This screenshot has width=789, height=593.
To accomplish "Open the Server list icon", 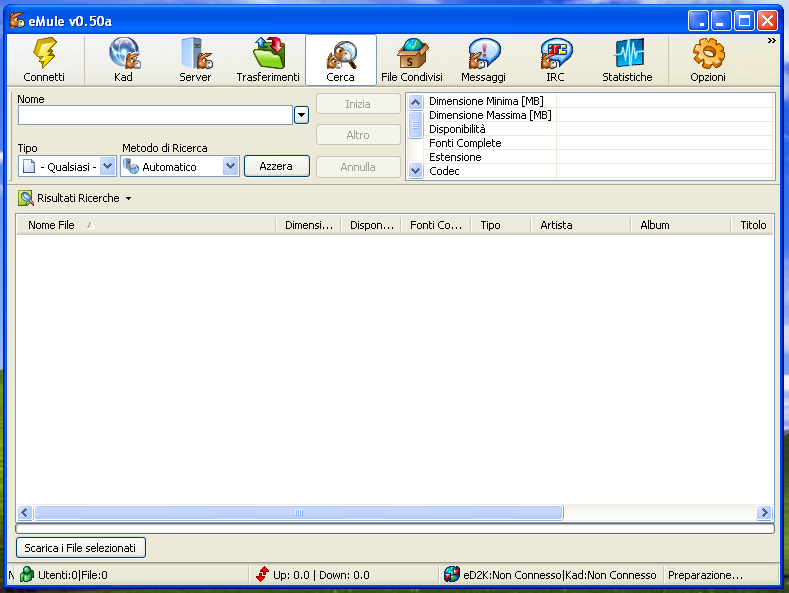I will tap(195, 55).
